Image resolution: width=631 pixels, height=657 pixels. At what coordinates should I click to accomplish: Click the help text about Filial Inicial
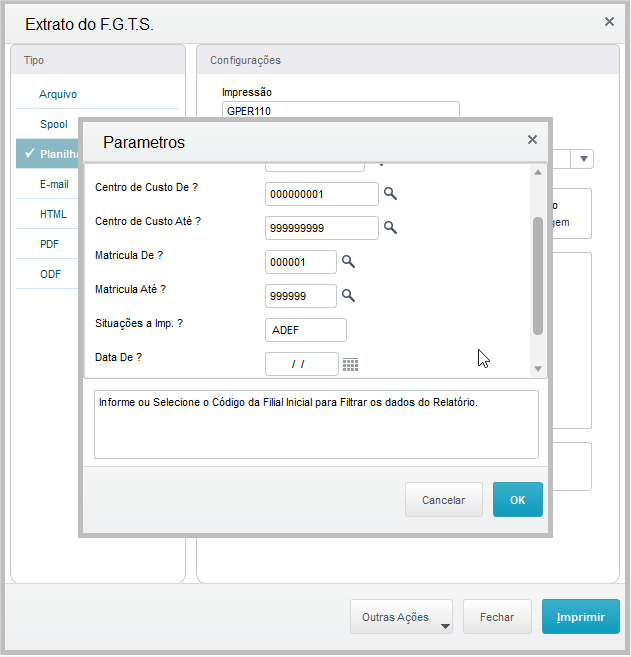coord(288,402)
